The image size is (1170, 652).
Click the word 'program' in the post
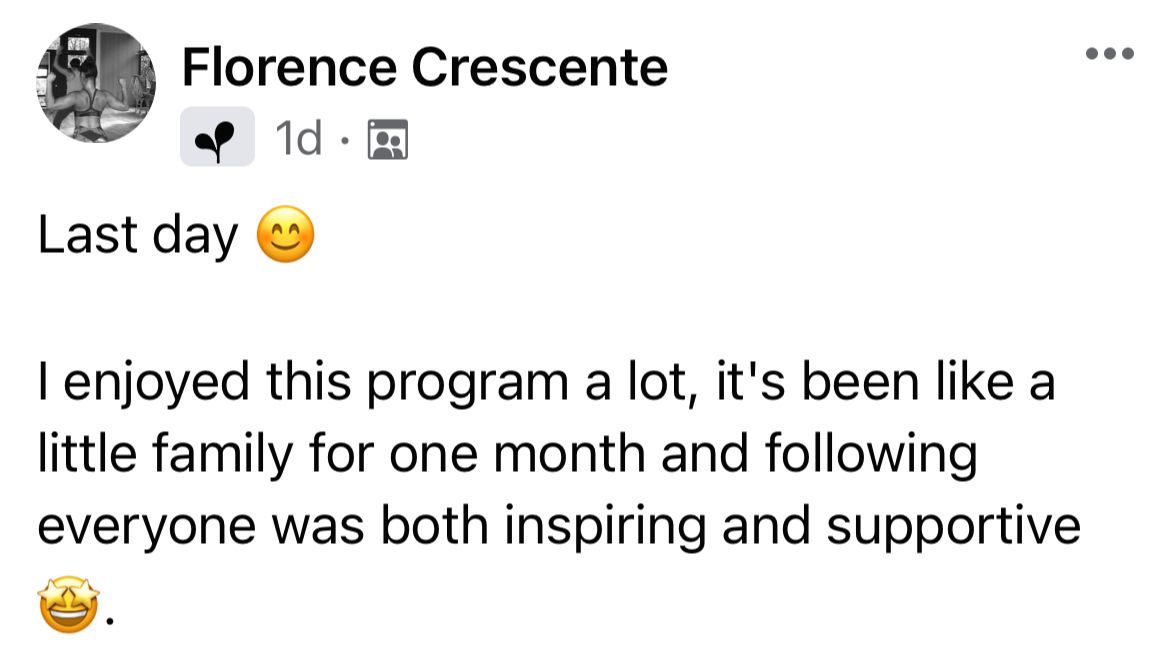[467, 382]
